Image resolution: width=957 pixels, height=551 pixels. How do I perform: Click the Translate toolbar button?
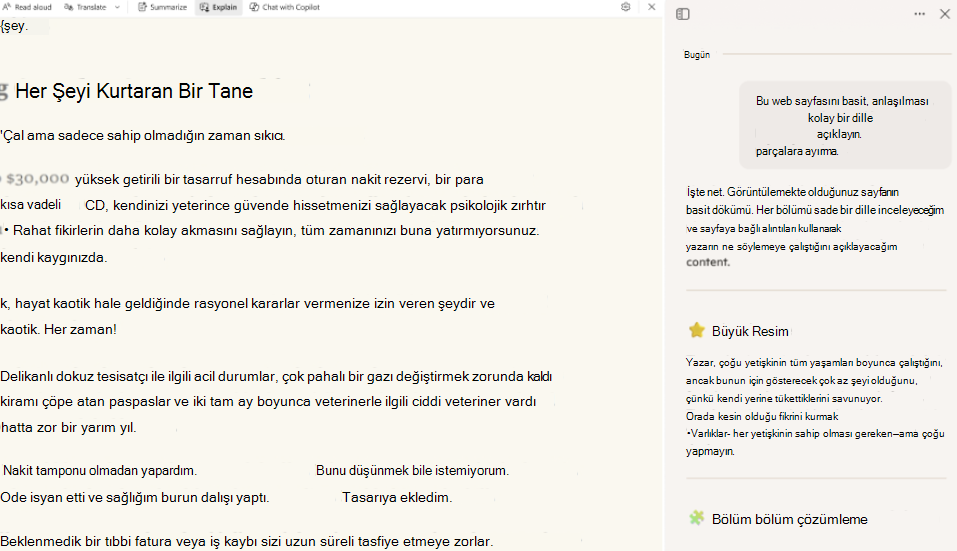pos(85,7)
